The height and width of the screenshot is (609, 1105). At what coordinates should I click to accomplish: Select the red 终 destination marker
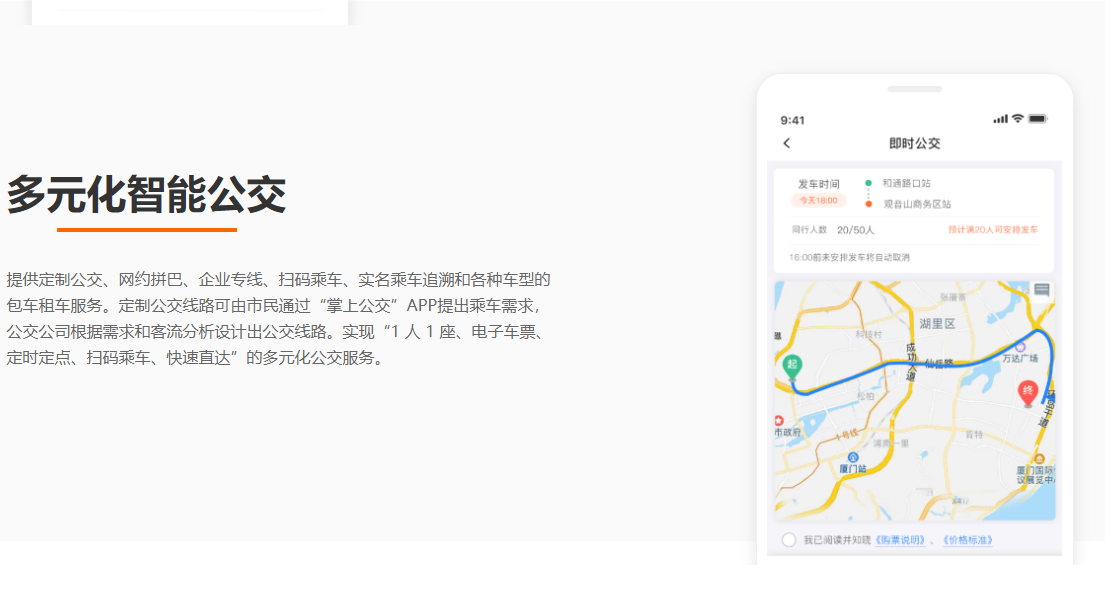tap(1027, 392)
